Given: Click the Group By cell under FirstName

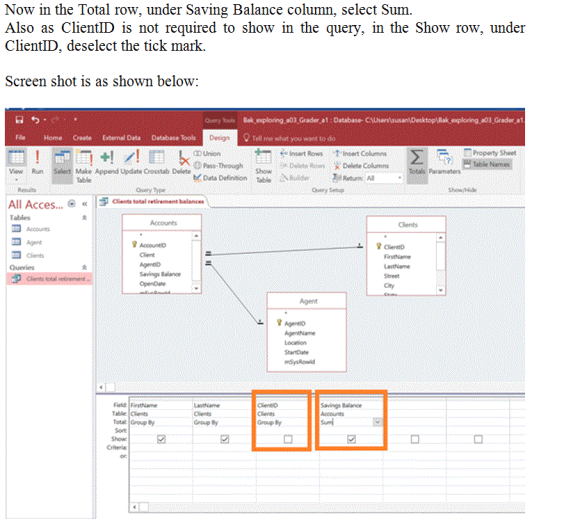Looking at the screenshot, I should (x=161, y=422).
